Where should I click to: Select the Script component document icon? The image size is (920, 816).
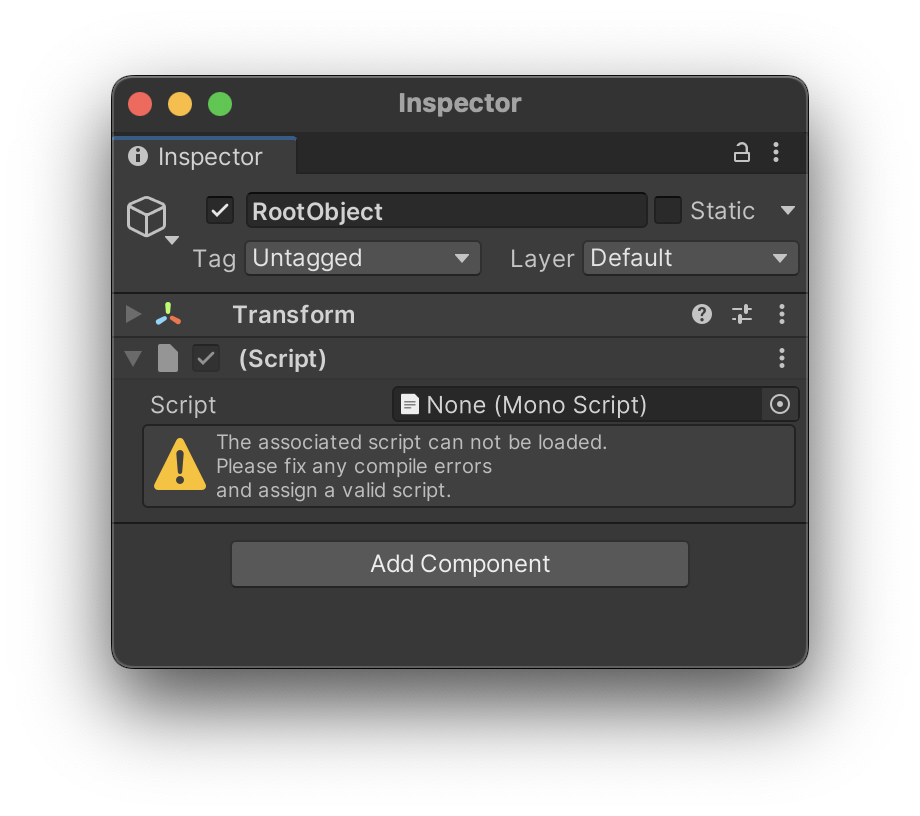point(167,358)
